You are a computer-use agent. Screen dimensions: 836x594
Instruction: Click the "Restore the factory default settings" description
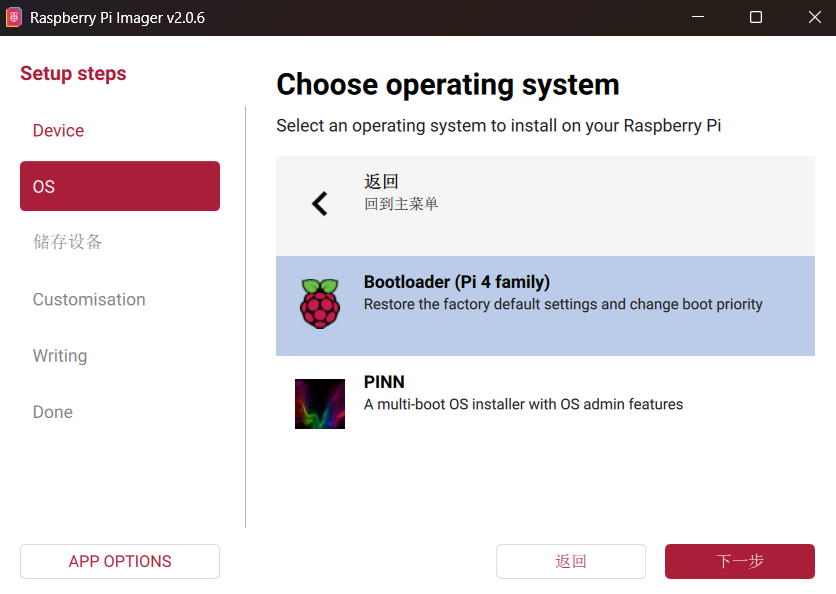tap(563, 304)
